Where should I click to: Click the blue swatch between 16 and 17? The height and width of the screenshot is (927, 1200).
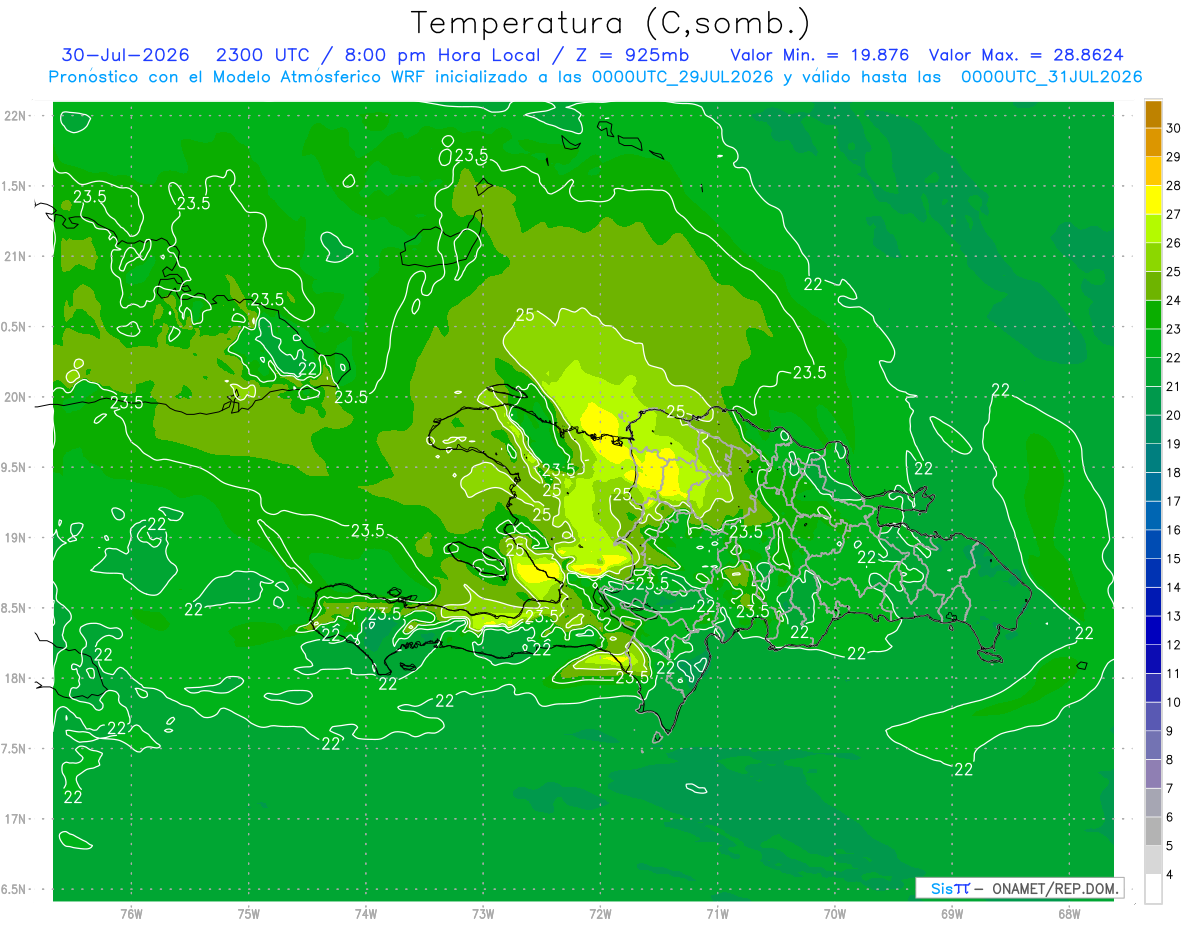(1153, 516)
